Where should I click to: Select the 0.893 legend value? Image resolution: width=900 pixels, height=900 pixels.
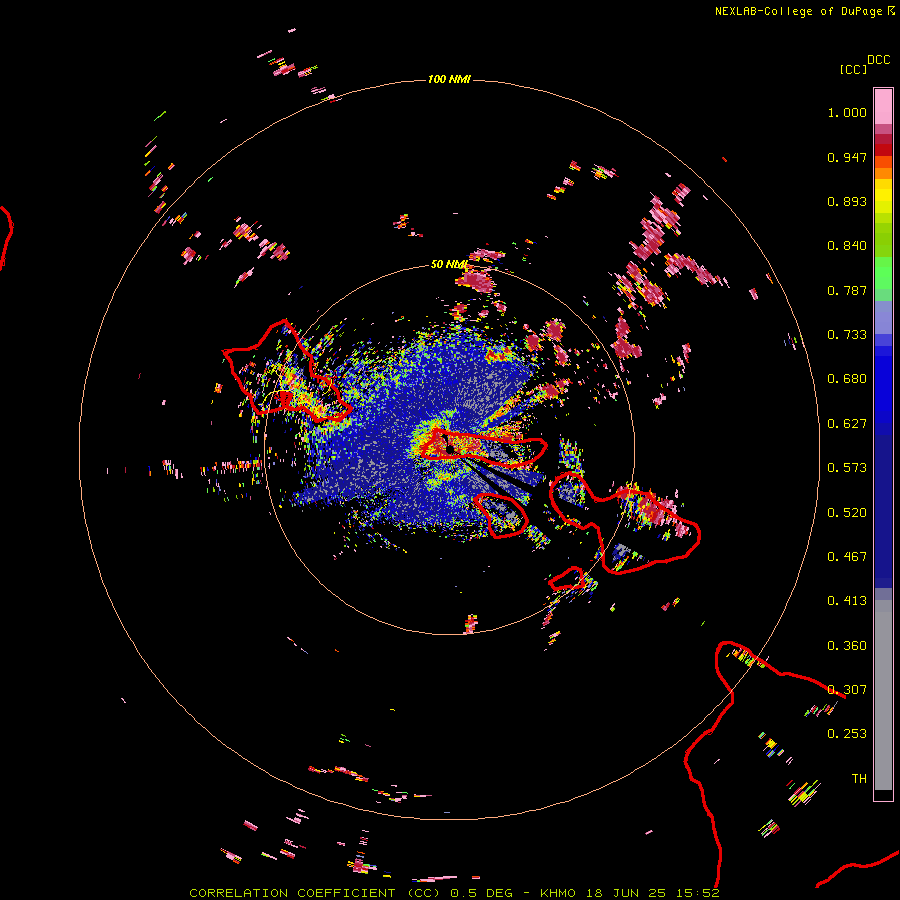(x=847, y=201)
